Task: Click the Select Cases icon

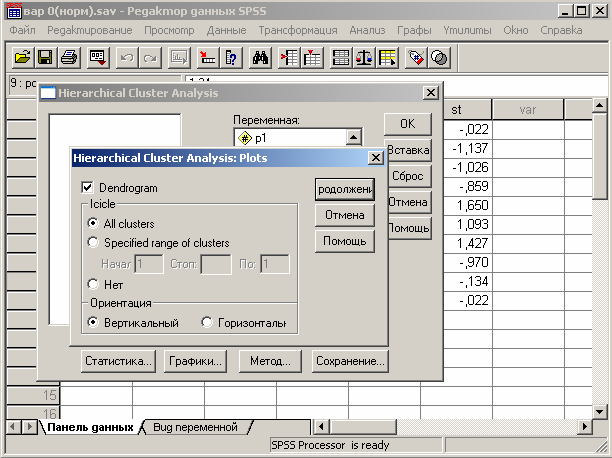Action: coord(387,58)
